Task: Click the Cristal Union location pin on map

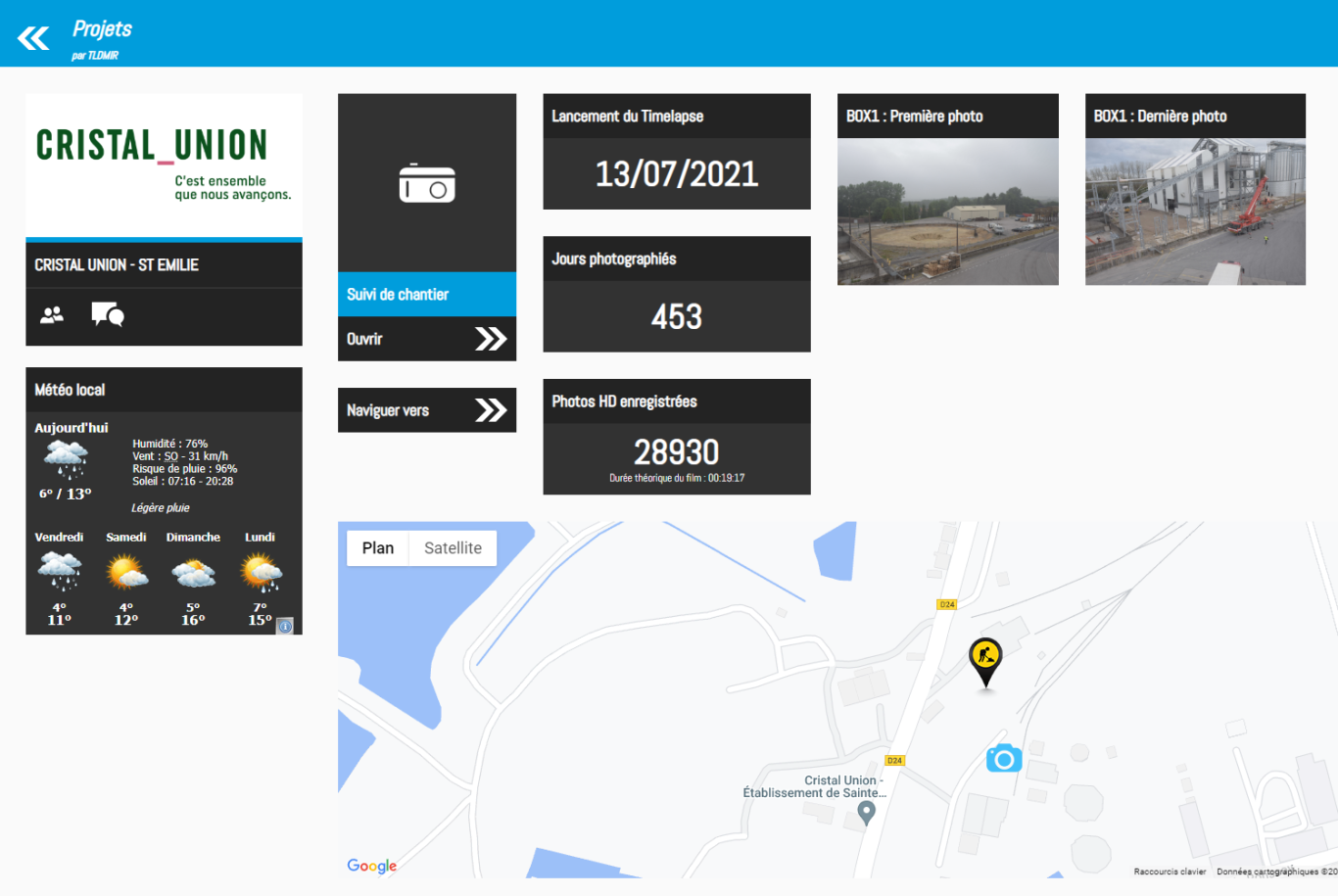Action: coord(866,812)
